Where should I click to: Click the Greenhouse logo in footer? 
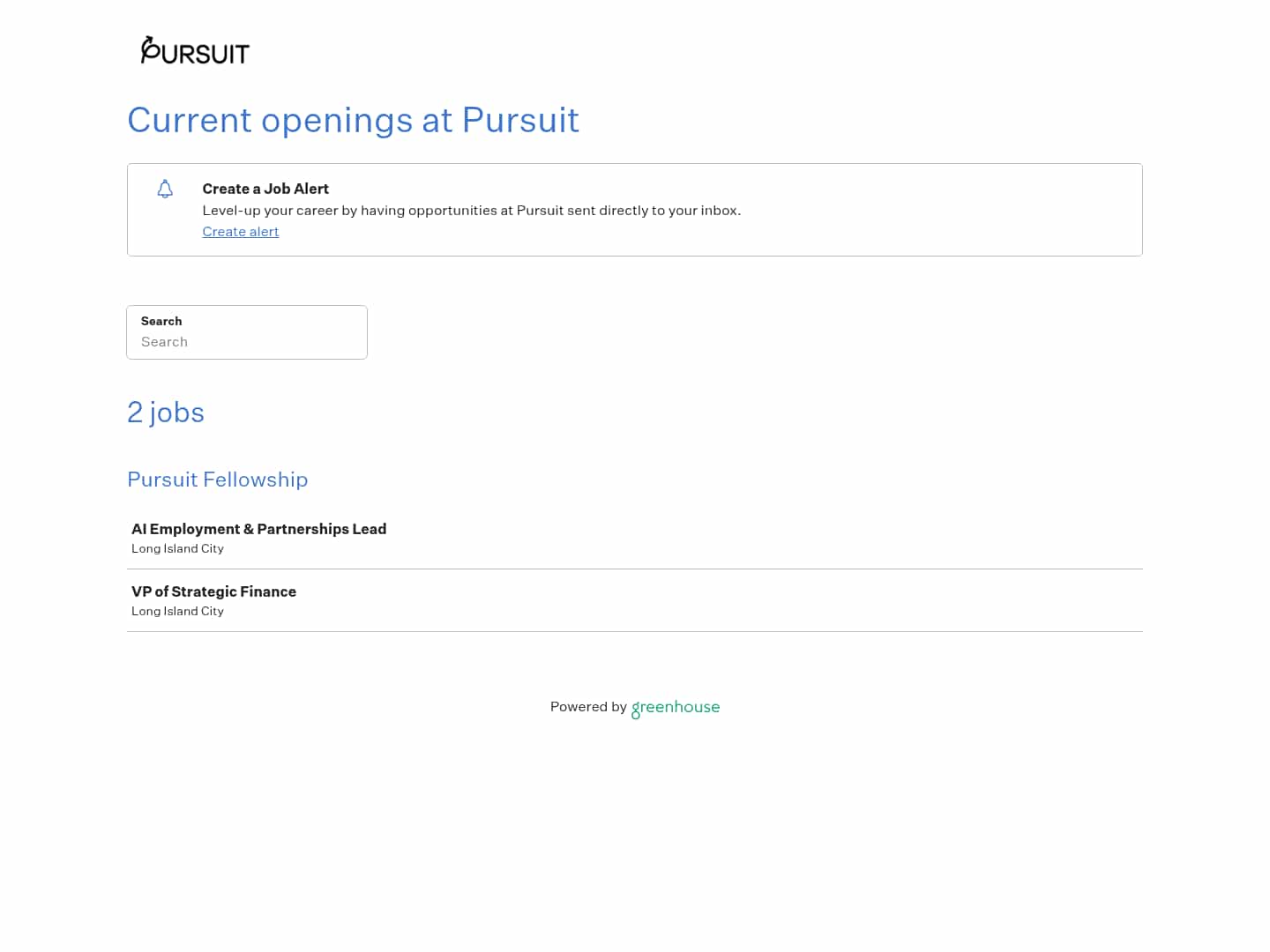click(x=676, y=707)
